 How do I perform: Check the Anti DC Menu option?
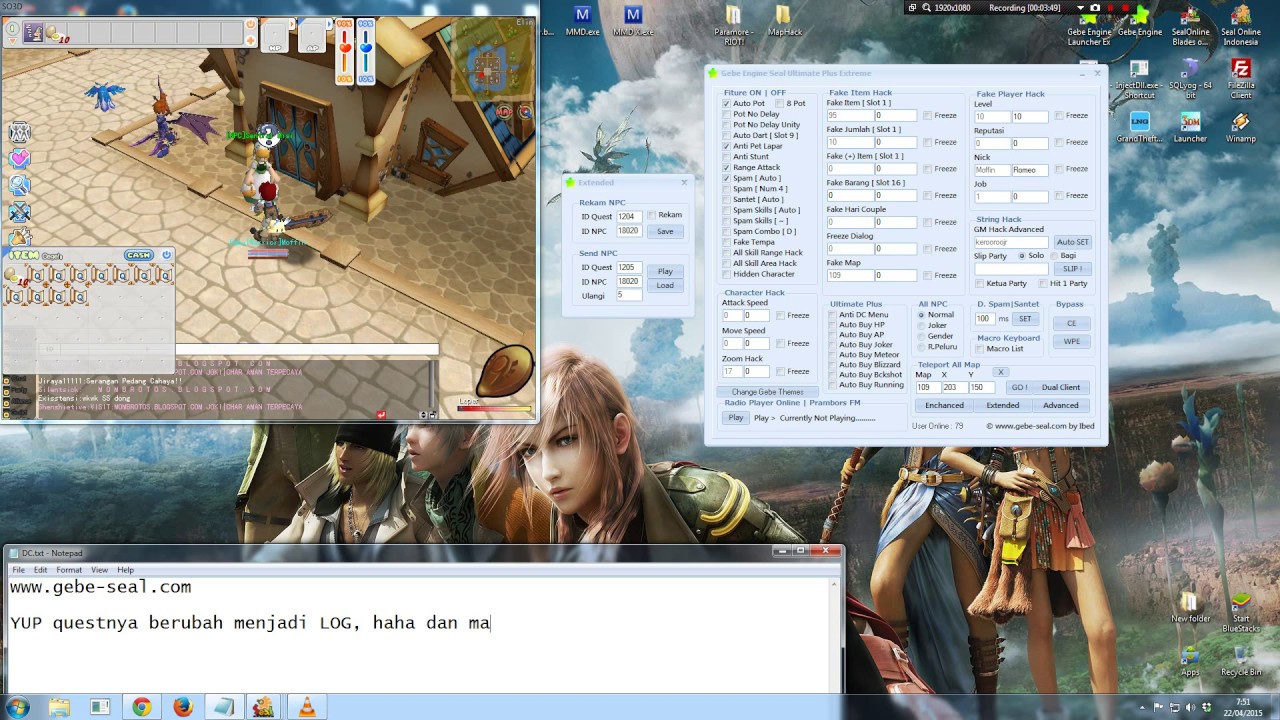click(832, 315)
